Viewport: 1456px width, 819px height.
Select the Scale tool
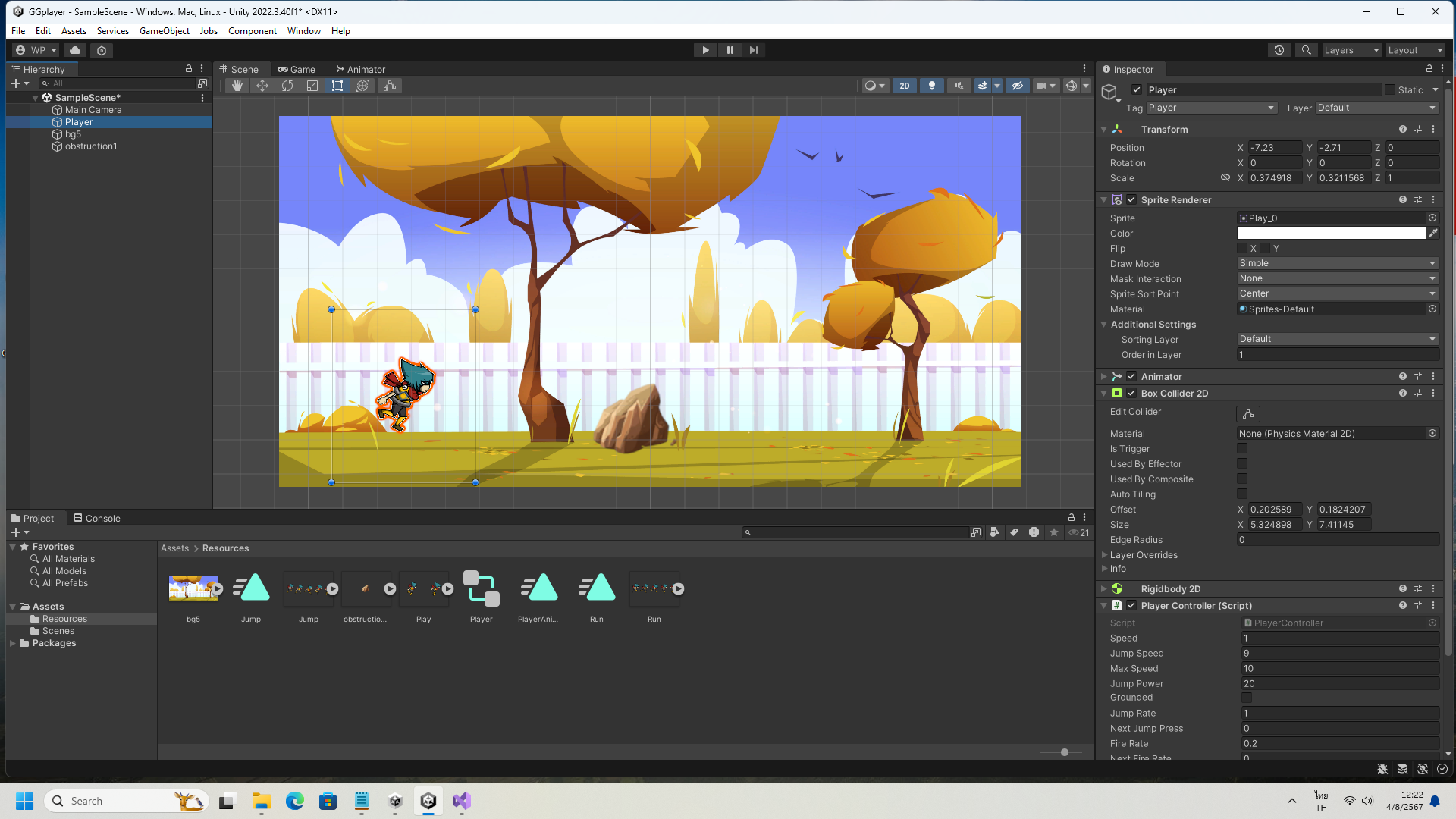[312, 86]
